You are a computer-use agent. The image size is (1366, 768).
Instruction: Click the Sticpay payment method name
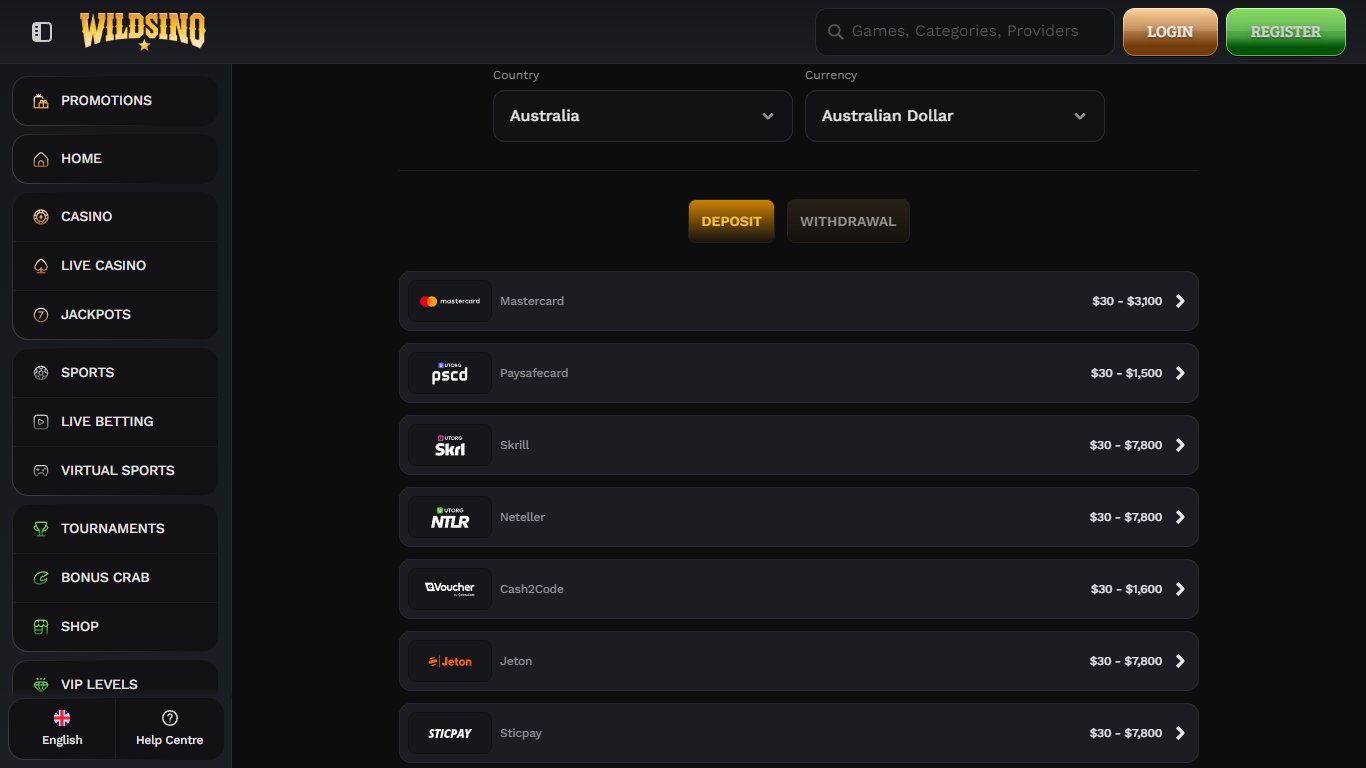pyautogui.click(x=521, y=733)
